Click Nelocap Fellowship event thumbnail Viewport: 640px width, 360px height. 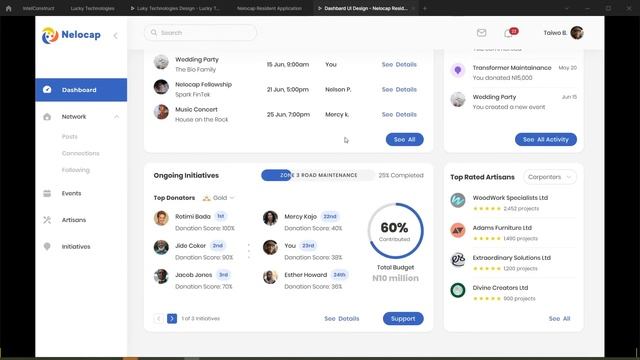tap(161, 87)
